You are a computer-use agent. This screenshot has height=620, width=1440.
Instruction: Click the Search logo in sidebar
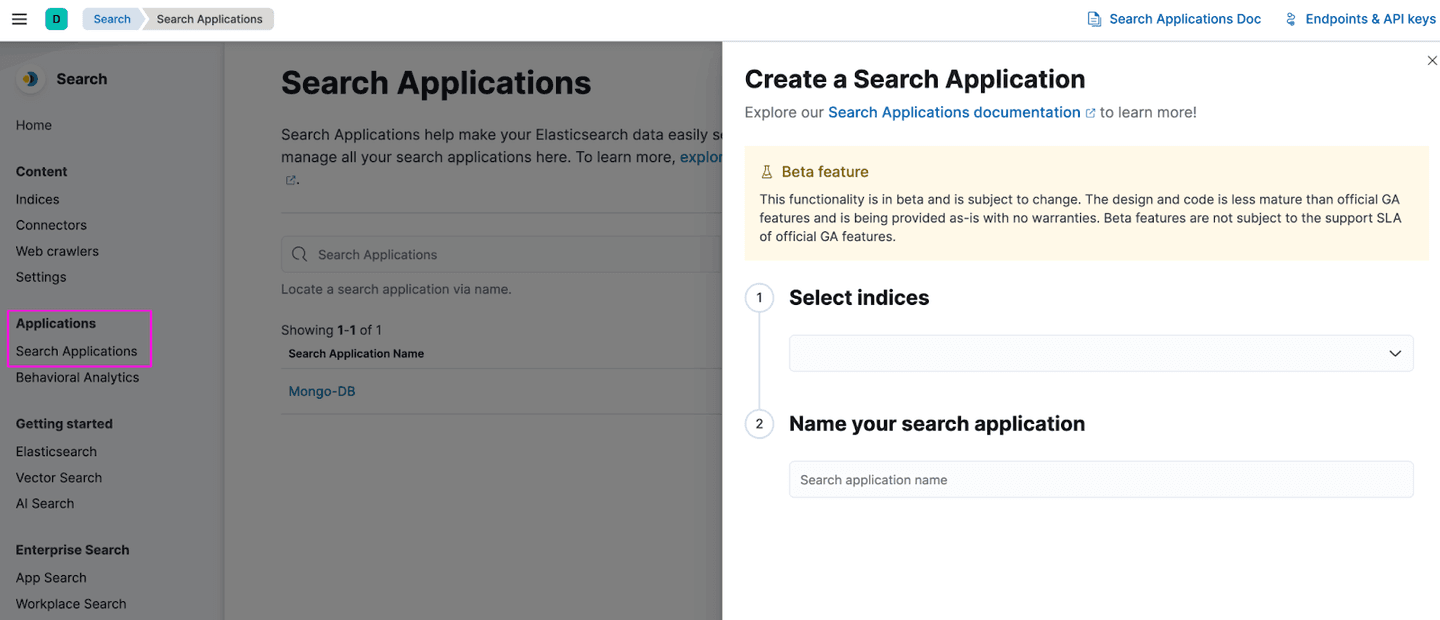[x=30, y=79]
